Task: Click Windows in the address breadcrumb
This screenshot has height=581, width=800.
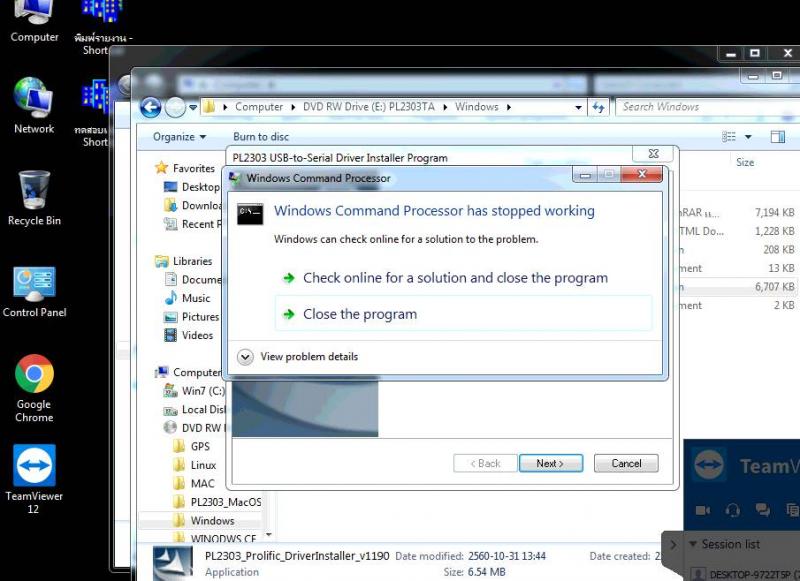Action: coord(477,107)
